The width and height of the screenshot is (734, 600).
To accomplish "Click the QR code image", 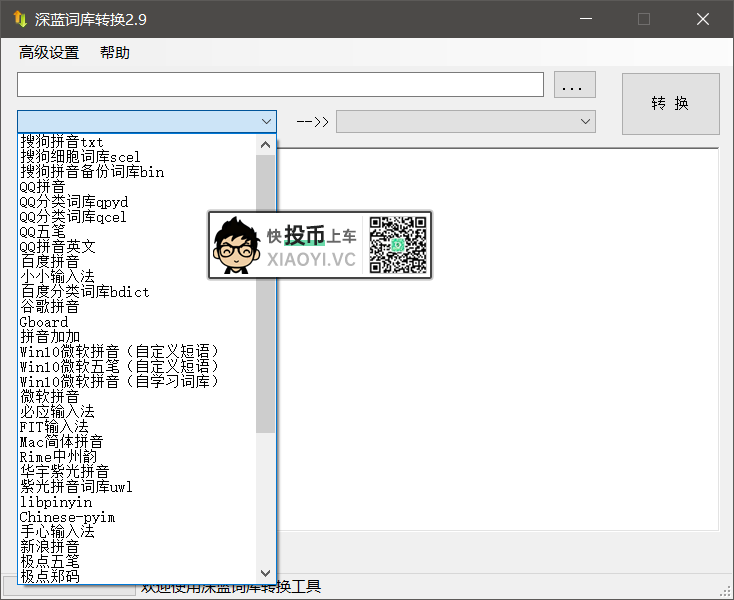I will tap(398, 245).
